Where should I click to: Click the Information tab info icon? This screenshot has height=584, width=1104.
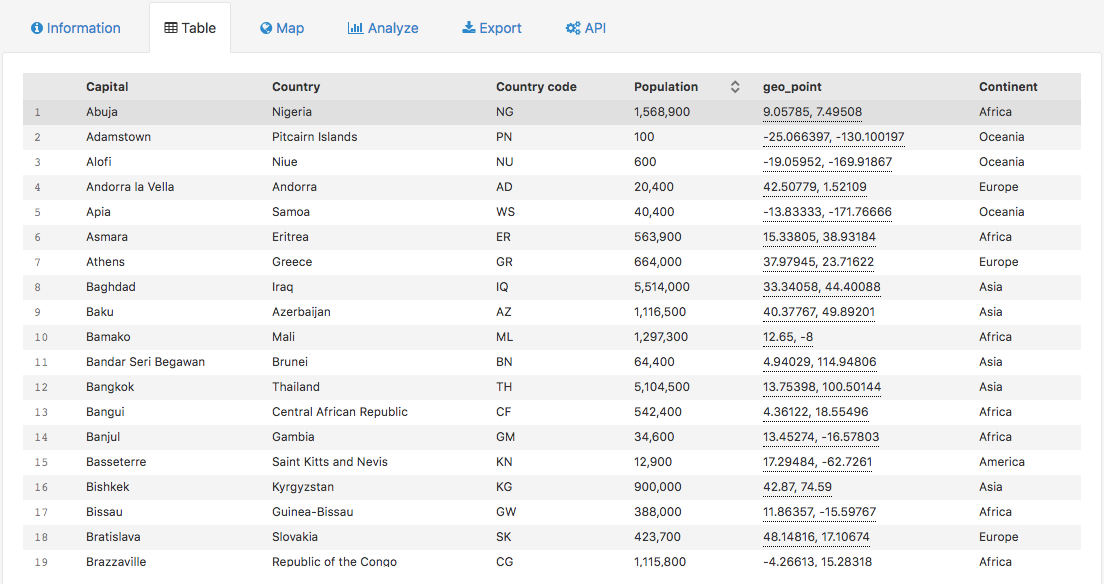pyautogui.click(x=37, y=28)
